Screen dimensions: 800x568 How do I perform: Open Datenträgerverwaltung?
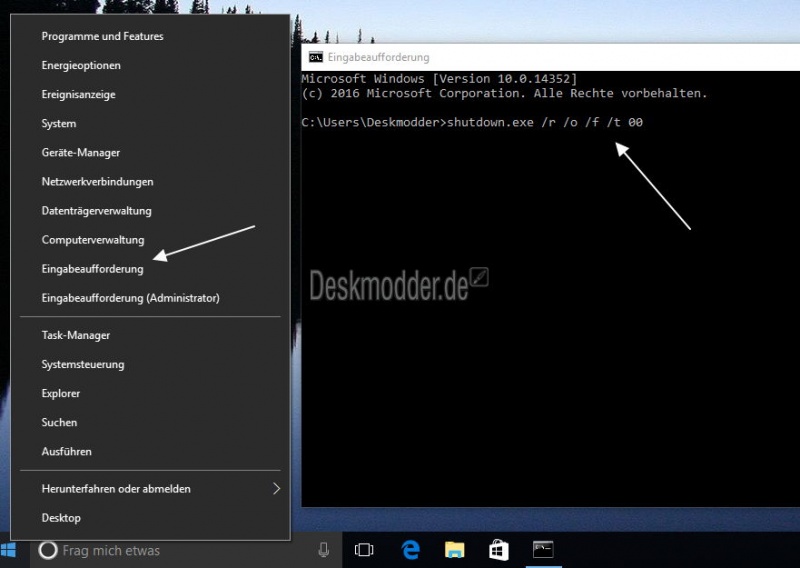[151, 211]
